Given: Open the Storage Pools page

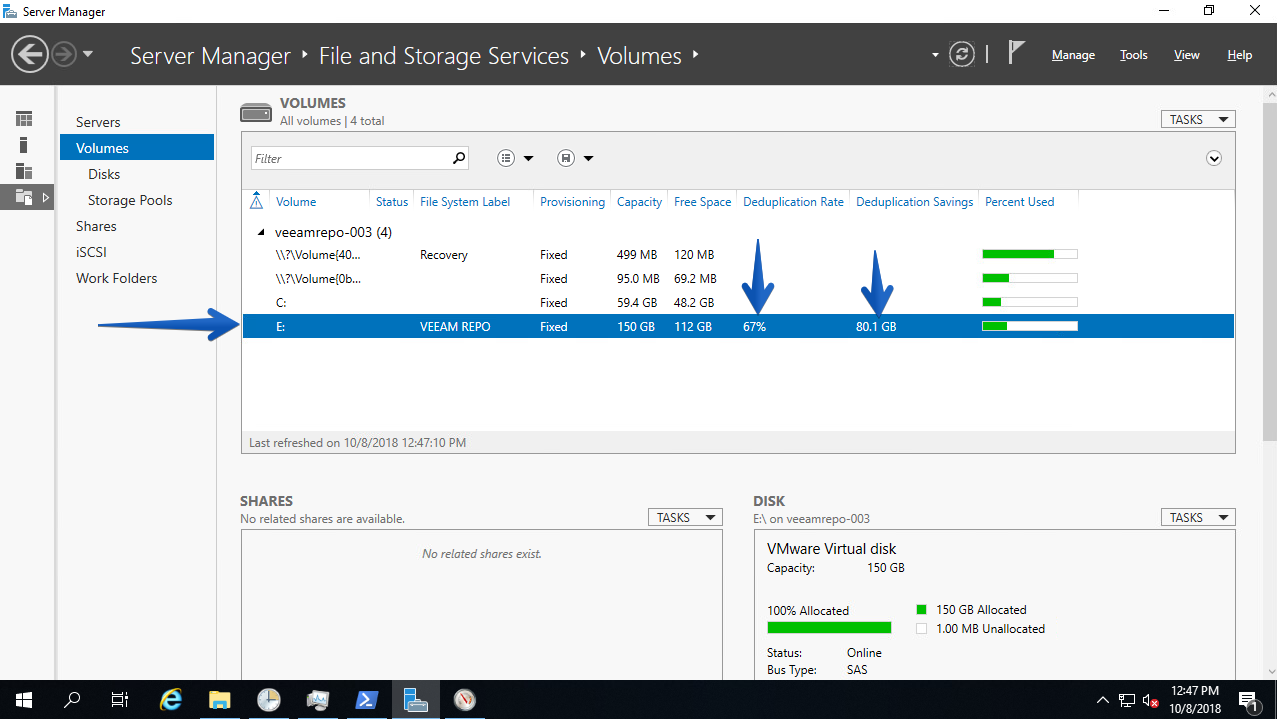Looking at the screenshot, I should coord(130,200).
